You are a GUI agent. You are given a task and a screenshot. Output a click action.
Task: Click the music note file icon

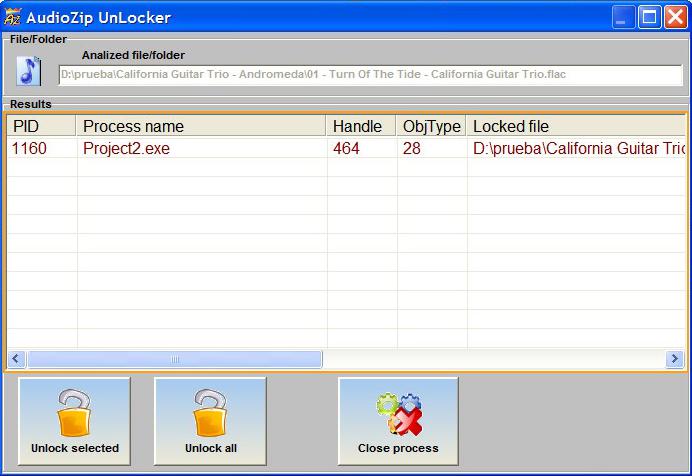click(x=29, y=71)
